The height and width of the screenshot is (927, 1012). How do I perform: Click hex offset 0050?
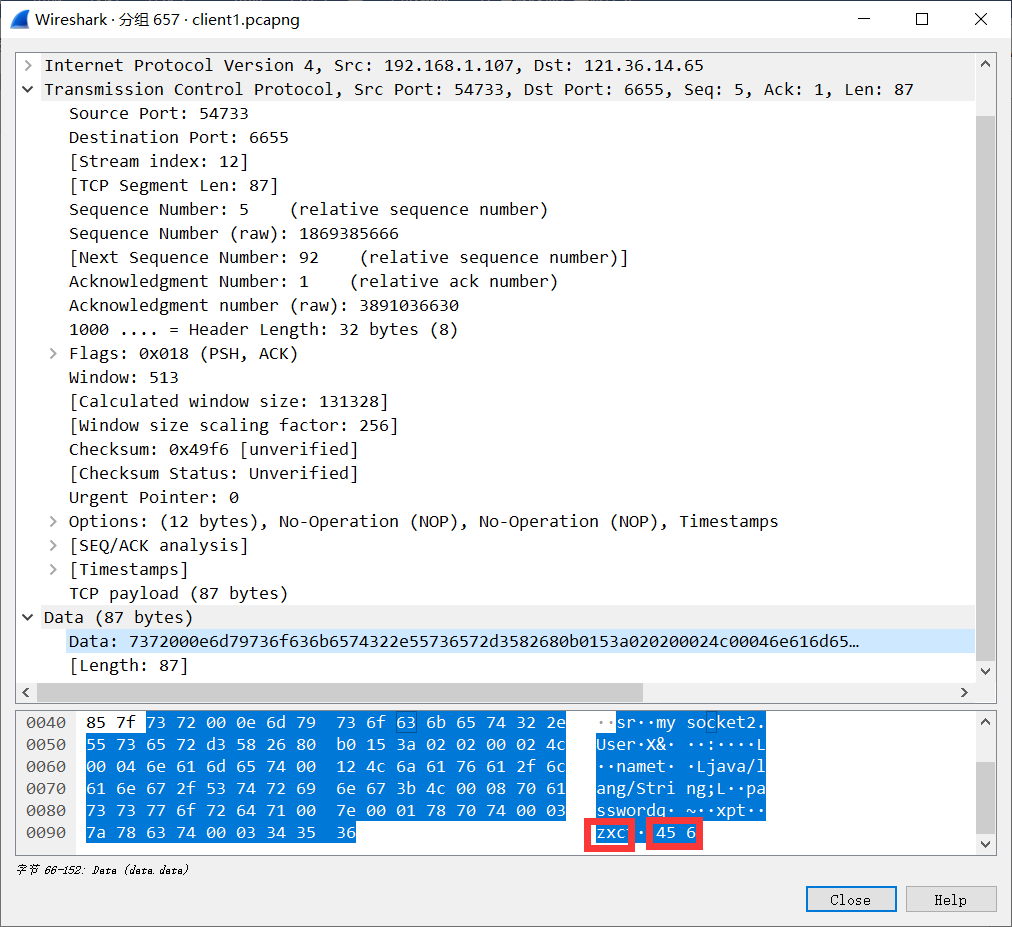pyautogui.click(x=46, y=744)
